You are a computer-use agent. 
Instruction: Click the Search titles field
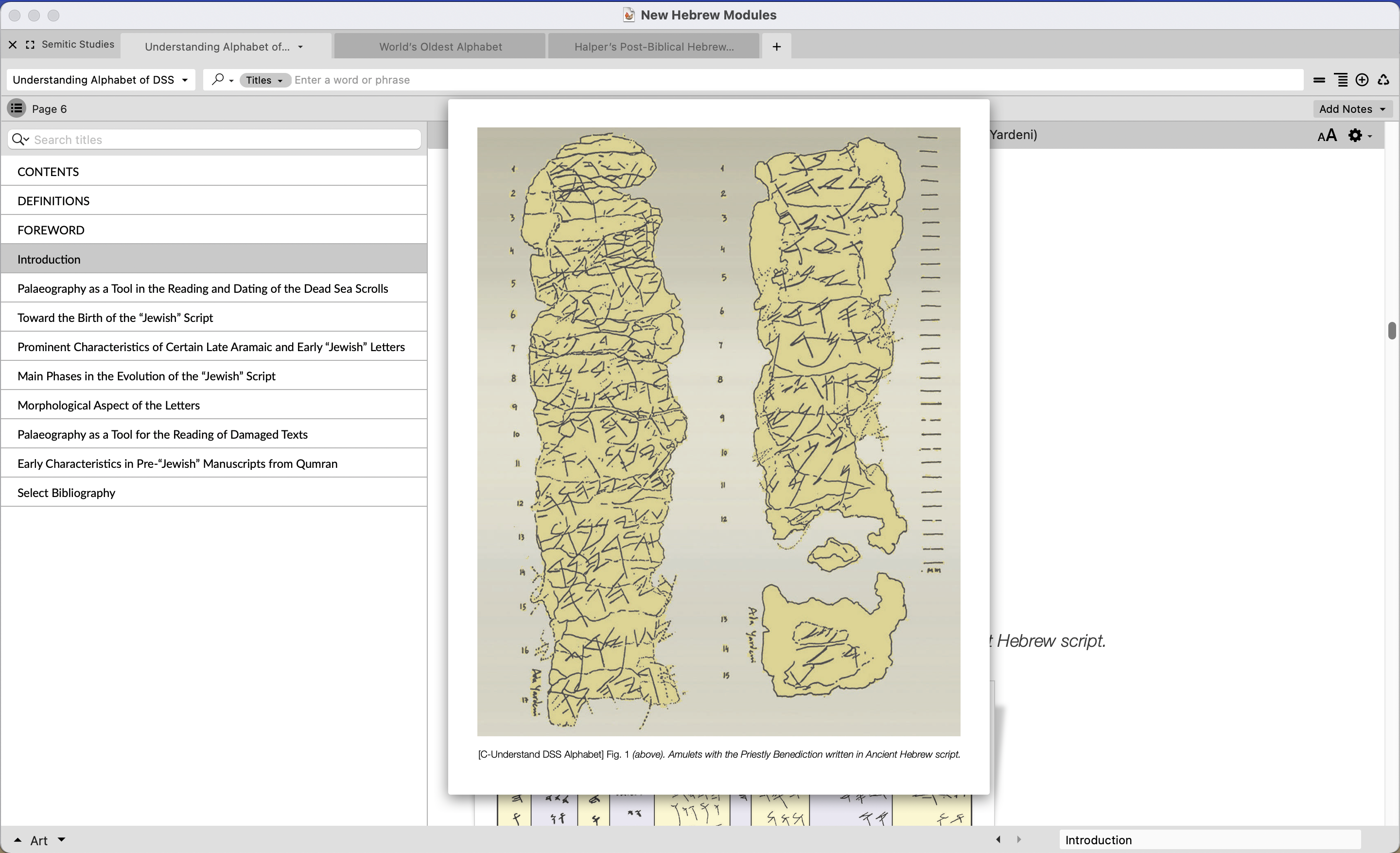225,140
